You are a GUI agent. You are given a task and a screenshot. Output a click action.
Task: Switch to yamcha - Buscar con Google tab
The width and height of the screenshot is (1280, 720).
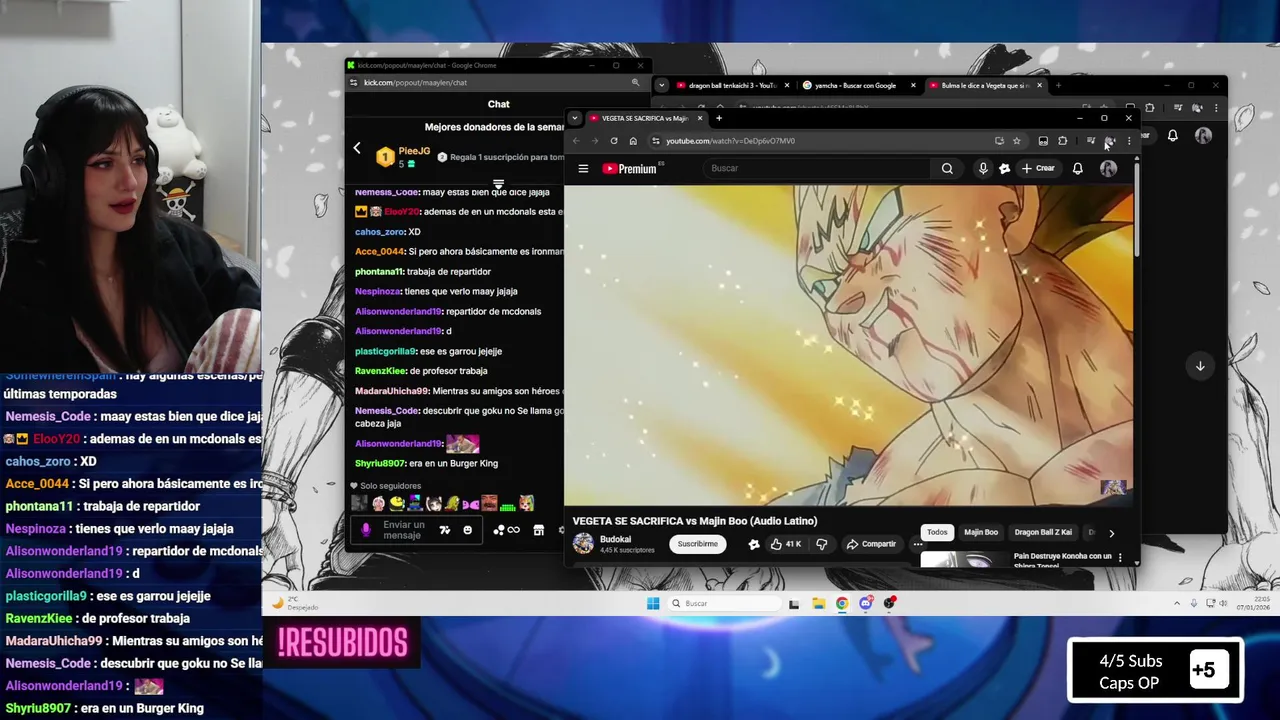pos(857,85)
